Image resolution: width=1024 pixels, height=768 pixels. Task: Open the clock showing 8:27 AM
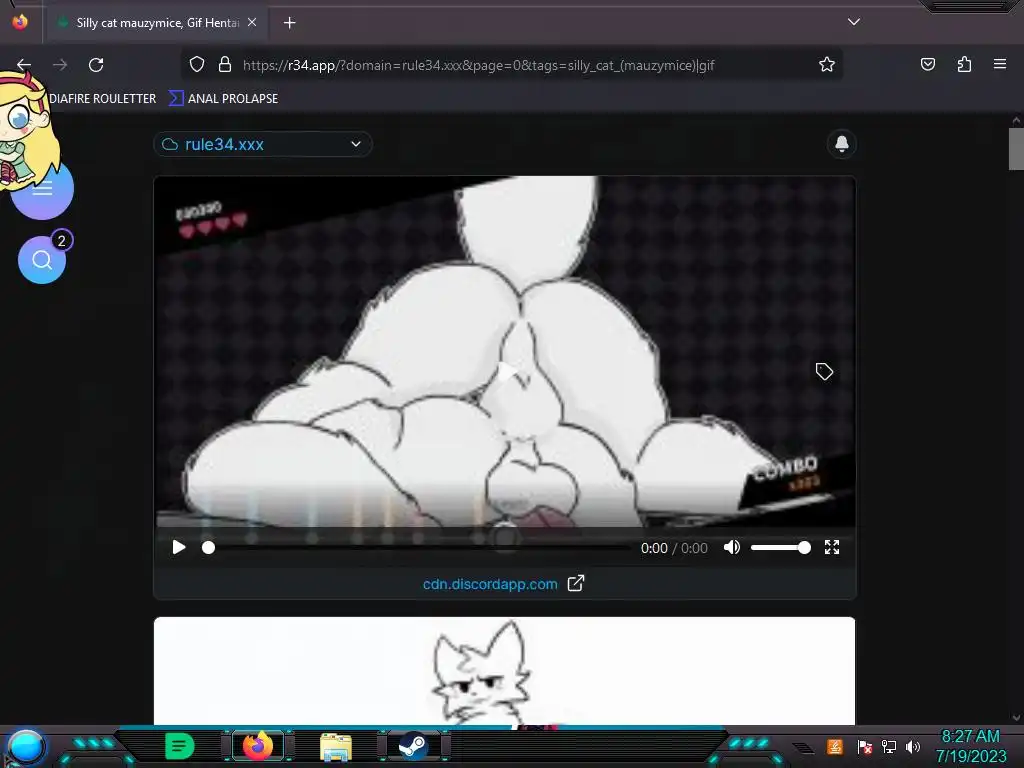click(x=970, y=746)
